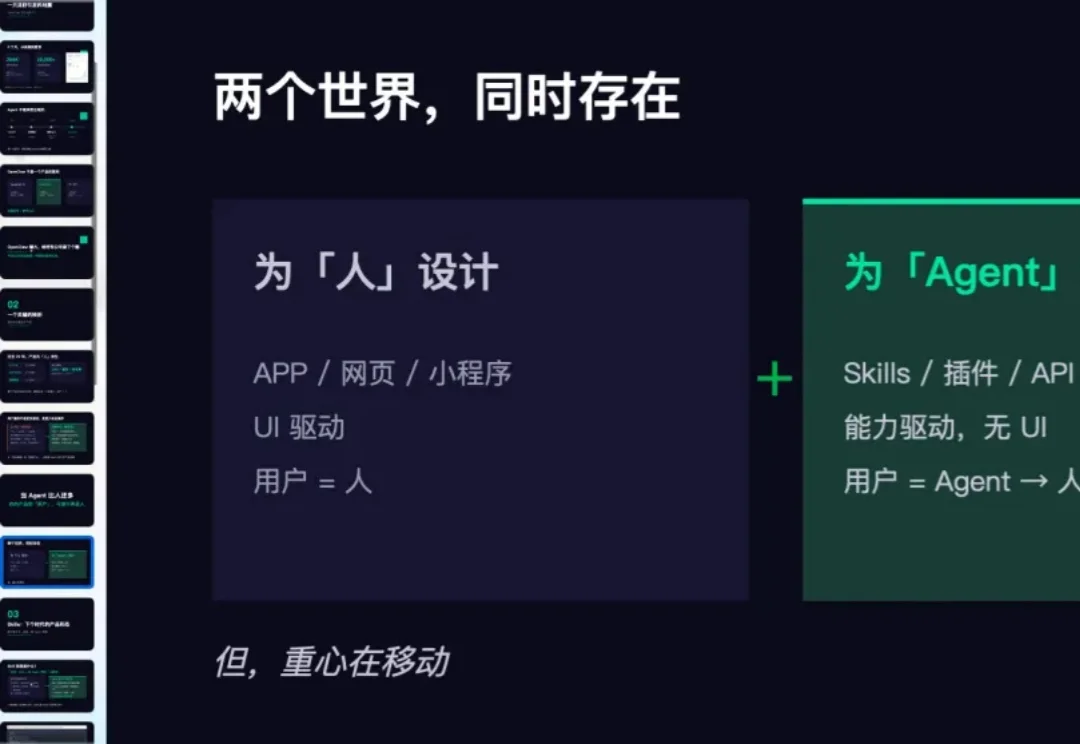Image resolution: width=1080 pixels, height=744 pixels.
Task: Open the "当 Agent 比人还多" slide thumbnail
Action: (48, 500)
